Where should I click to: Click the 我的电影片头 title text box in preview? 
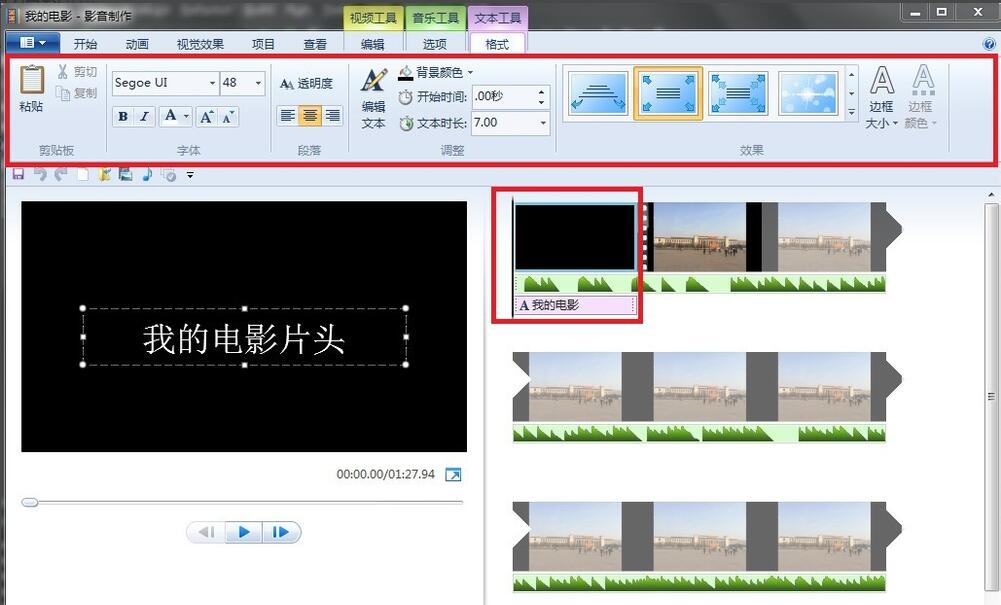[244, 337]
